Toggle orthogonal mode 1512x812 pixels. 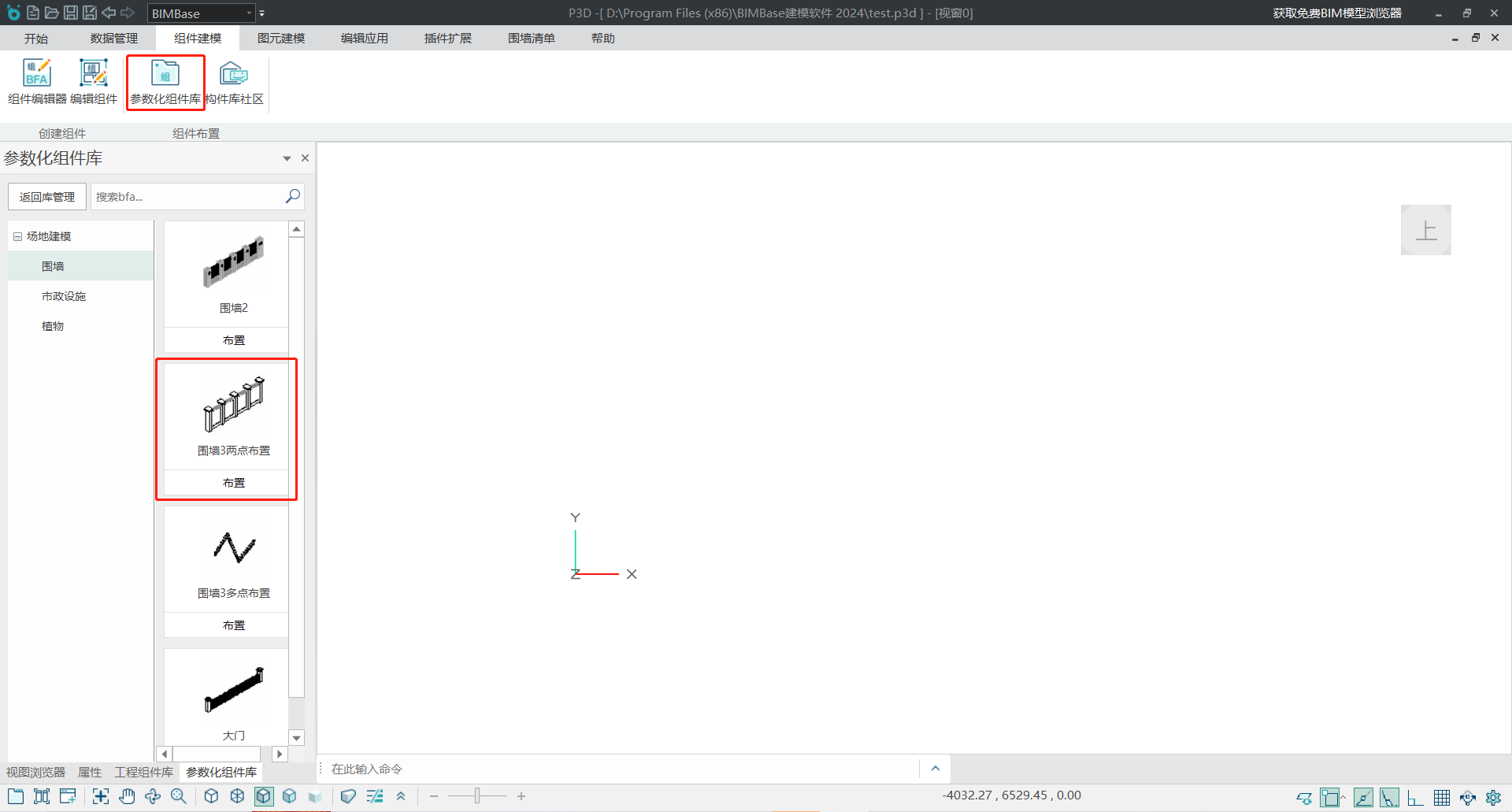click(1415, 798)
